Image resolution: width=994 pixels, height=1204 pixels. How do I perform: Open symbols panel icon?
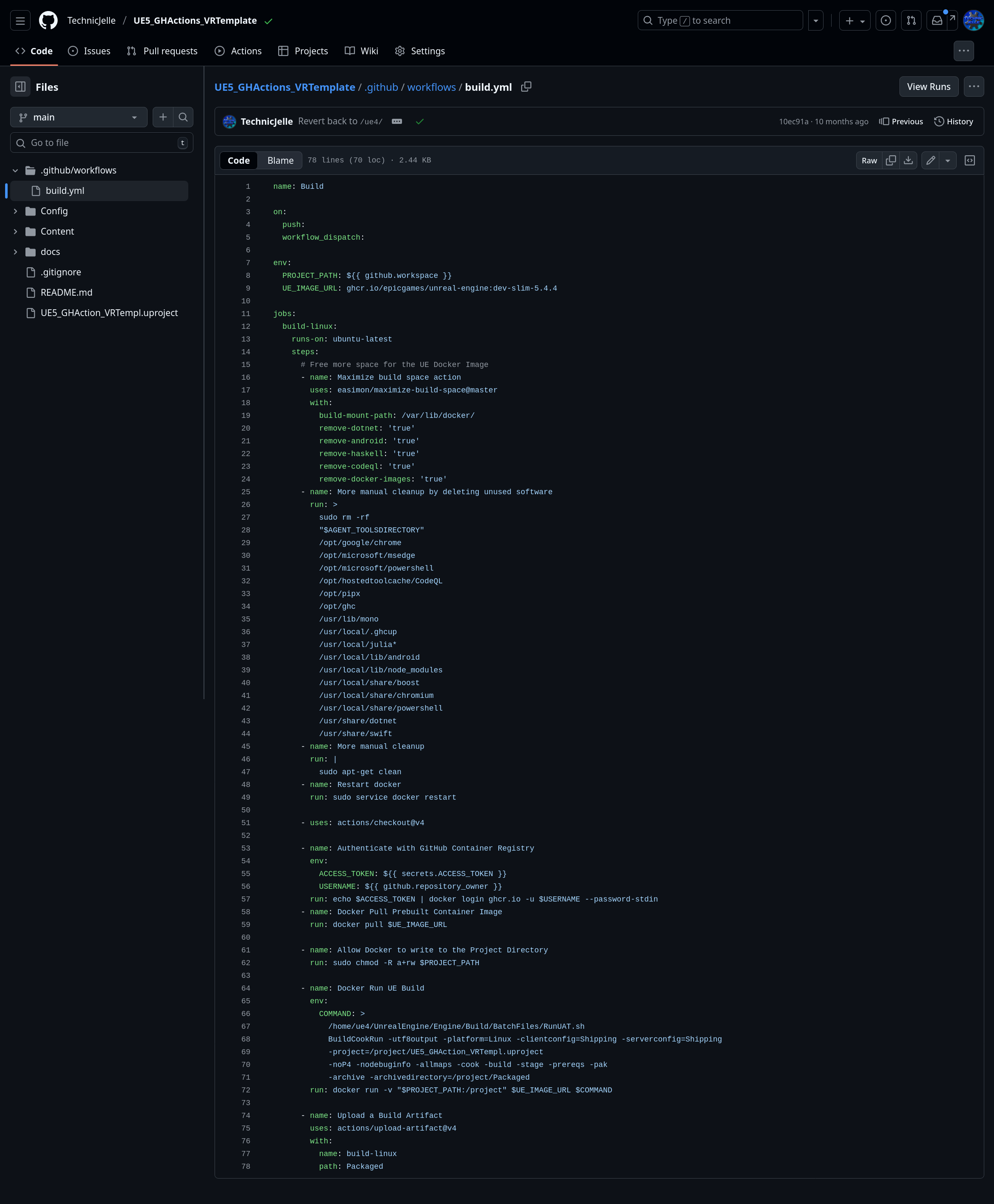coord(969,160)
